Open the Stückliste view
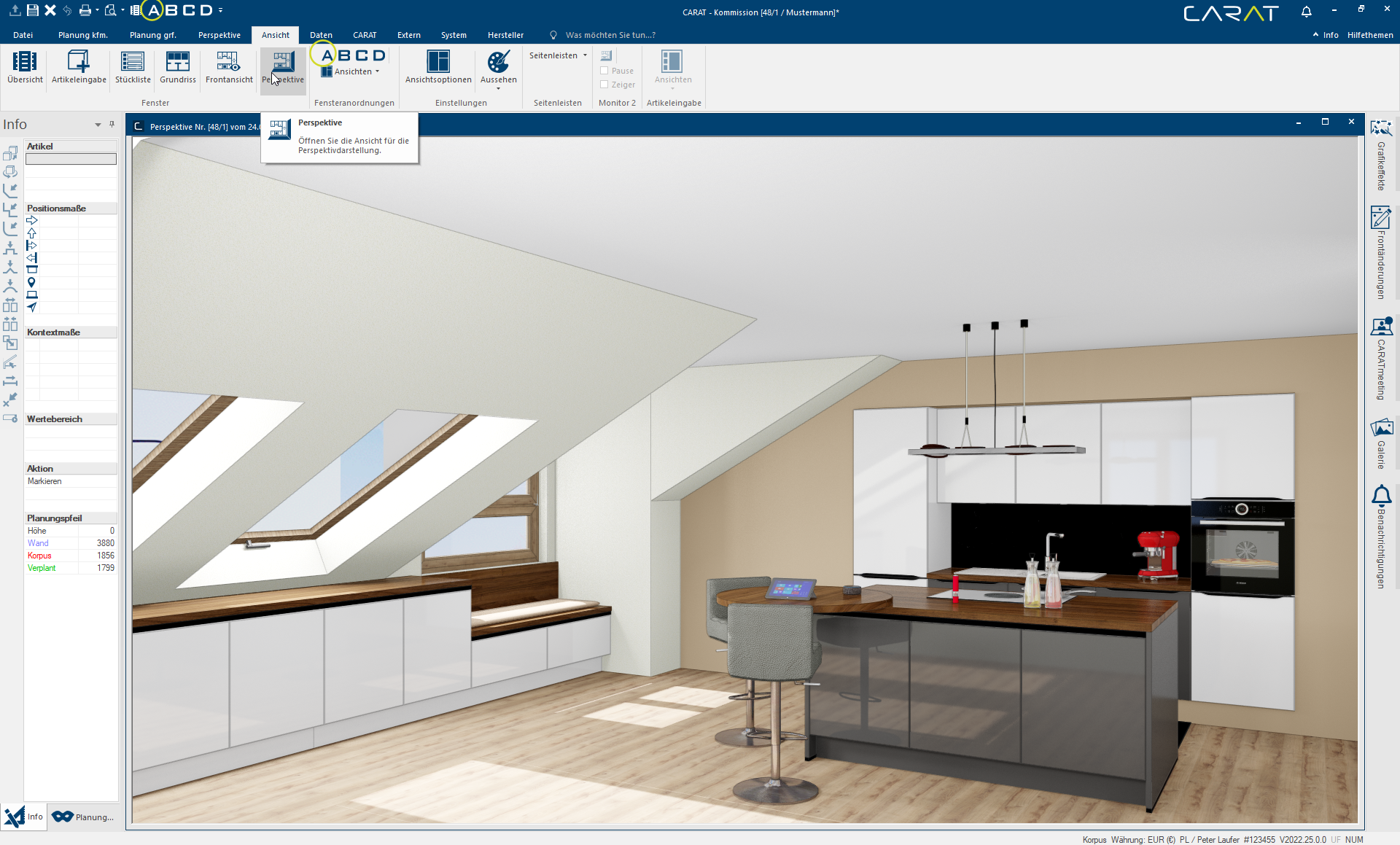1400x845 pixels. (x=133, y=67)
